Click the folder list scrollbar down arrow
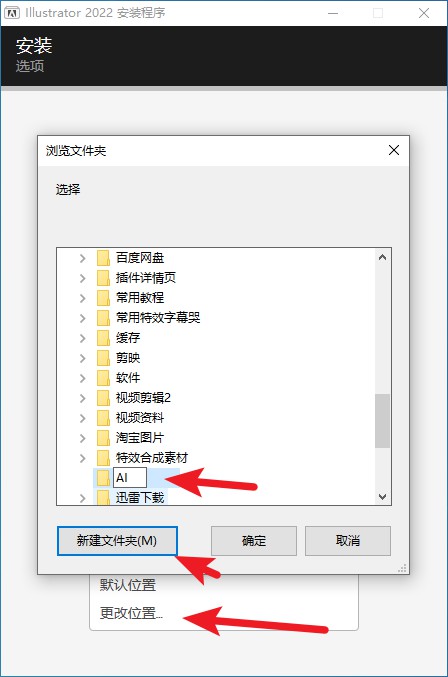The height and width of the screenshot is (677, 448). [382, 497]
